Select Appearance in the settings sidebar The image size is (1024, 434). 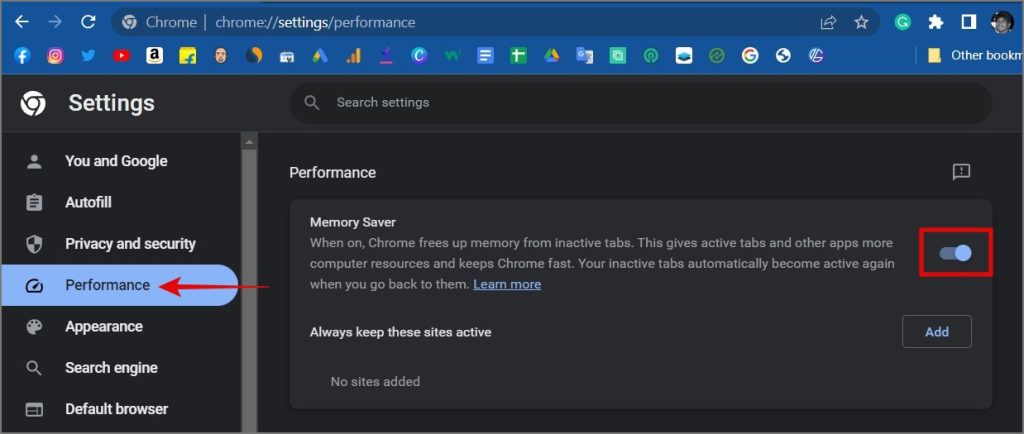pyautogui.click(x=103, y=327)
